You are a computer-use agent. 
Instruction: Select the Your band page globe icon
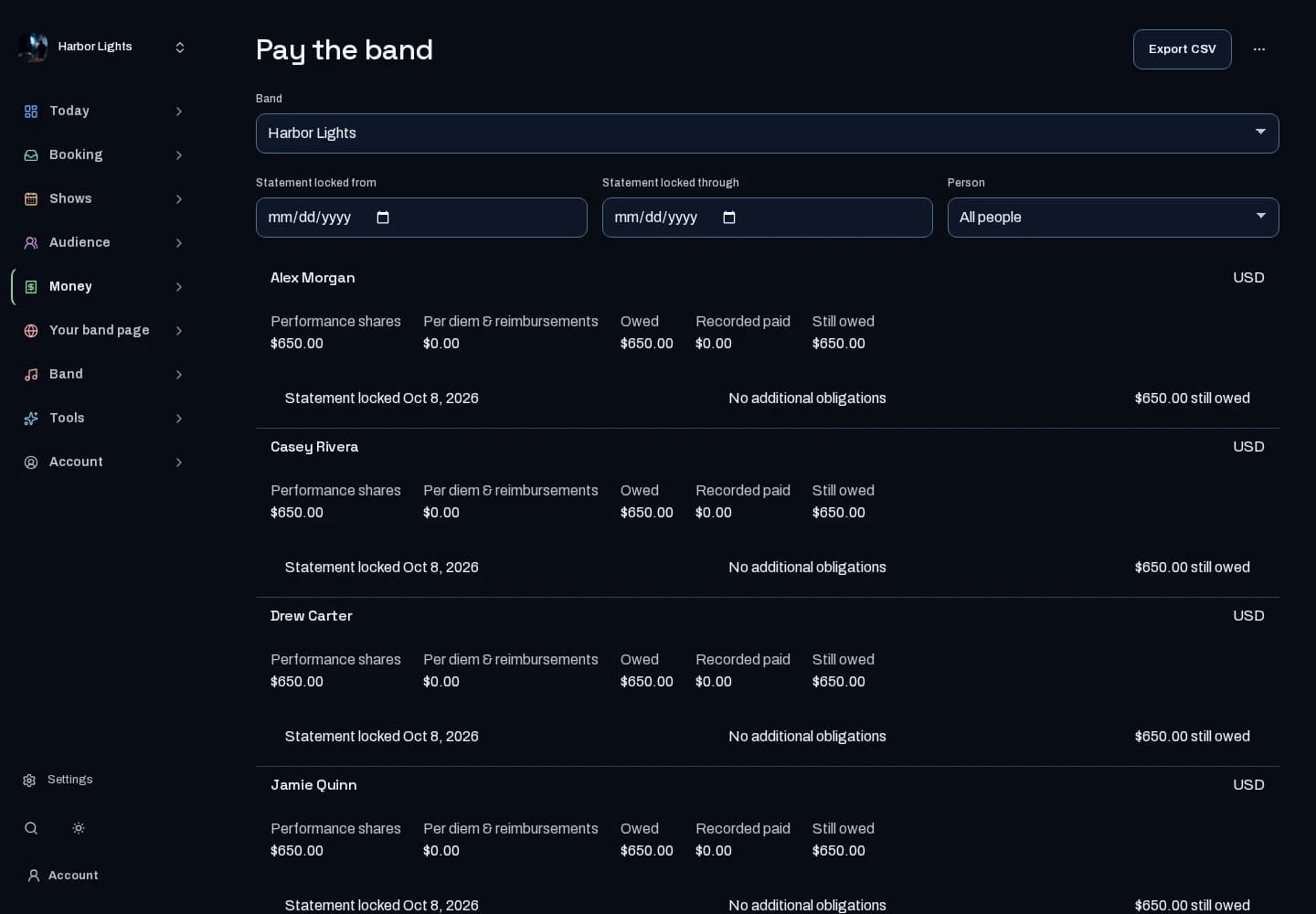[31, 331]
